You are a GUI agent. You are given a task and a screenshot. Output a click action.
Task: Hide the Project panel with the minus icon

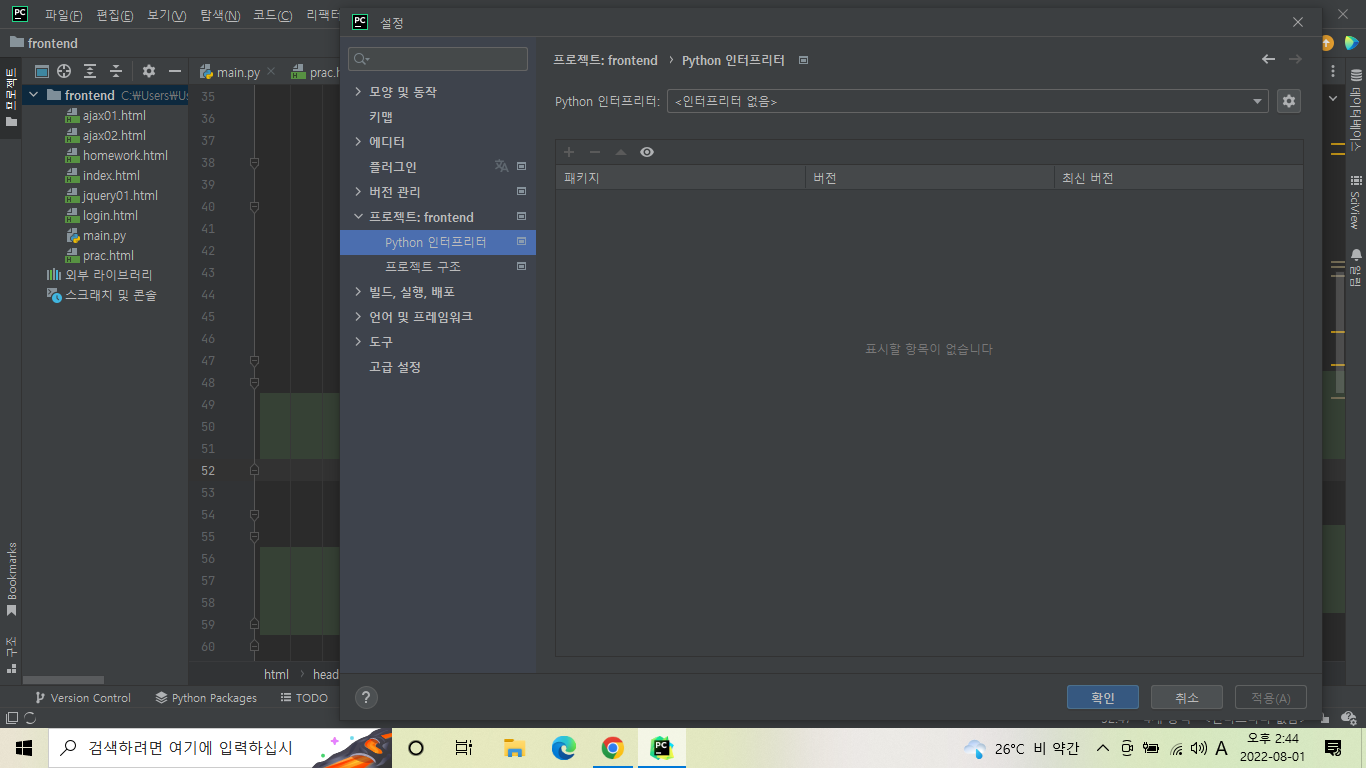175,71
